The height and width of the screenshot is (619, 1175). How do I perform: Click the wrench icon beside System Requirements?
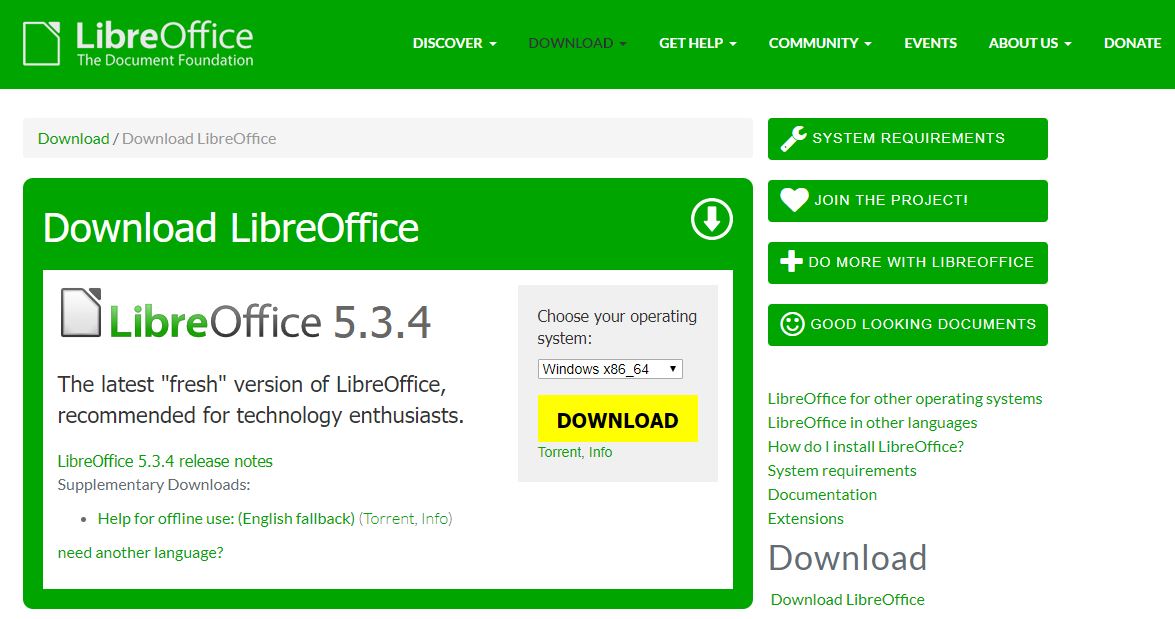pyautogui.click(x=793, y=139)
